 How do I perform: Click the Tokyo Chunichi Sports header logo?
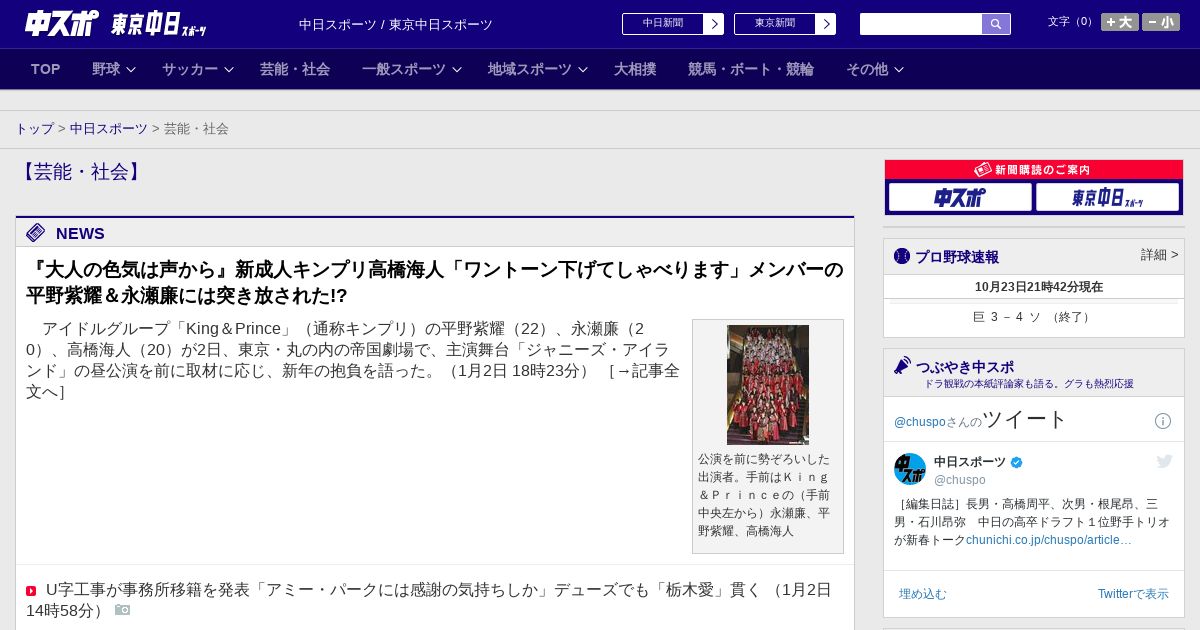tap(158, 24)
